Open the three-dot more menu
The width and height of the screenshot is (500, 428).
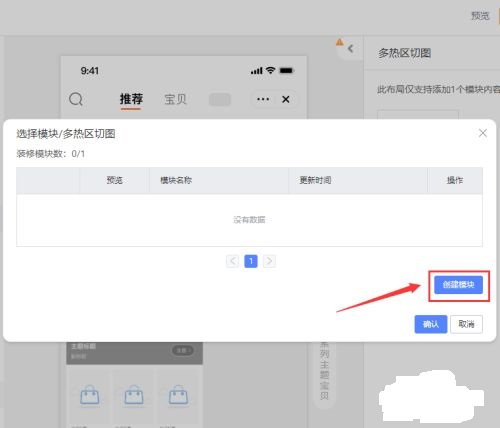tap(263, 99)
